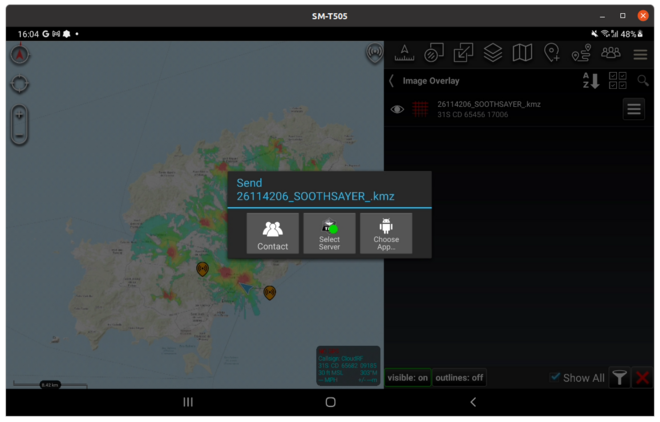Select the add point marker tool
Viewport: 660px width, 422px height.
pos(552,53)
